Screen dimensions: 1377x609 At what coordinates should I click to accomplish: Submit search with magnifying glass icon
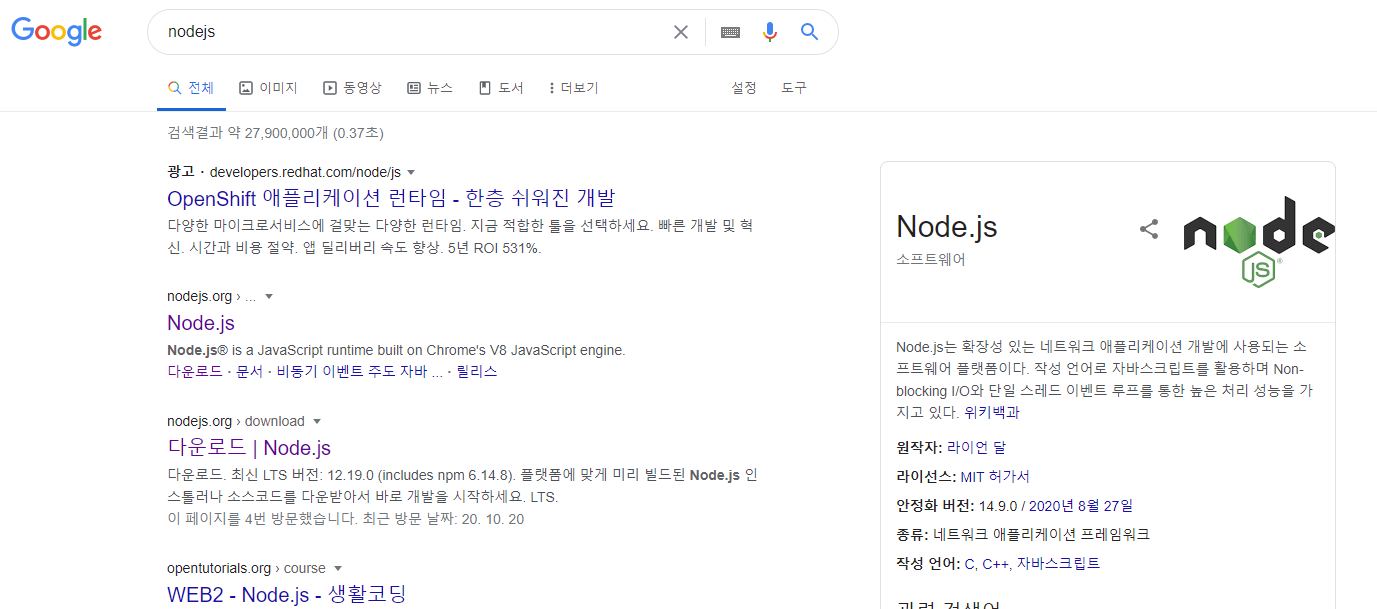point(810,32)
